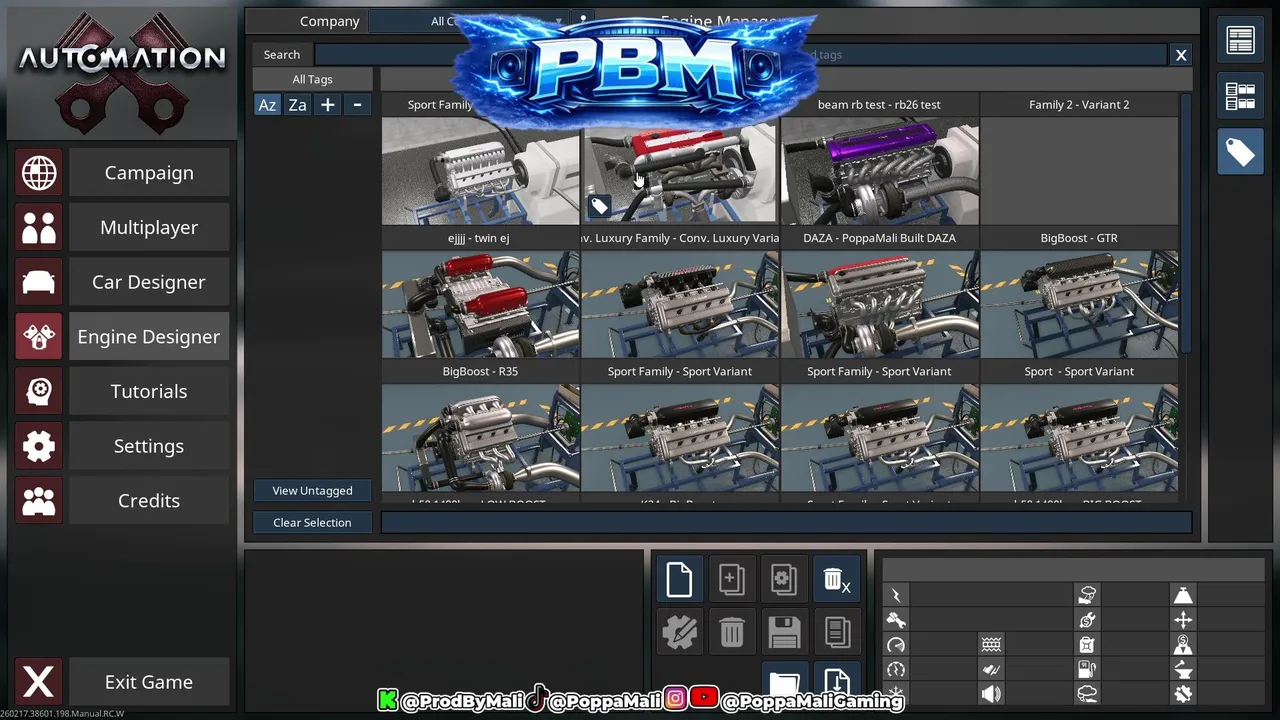Click the RPM dial stat icon

[896, 669]
